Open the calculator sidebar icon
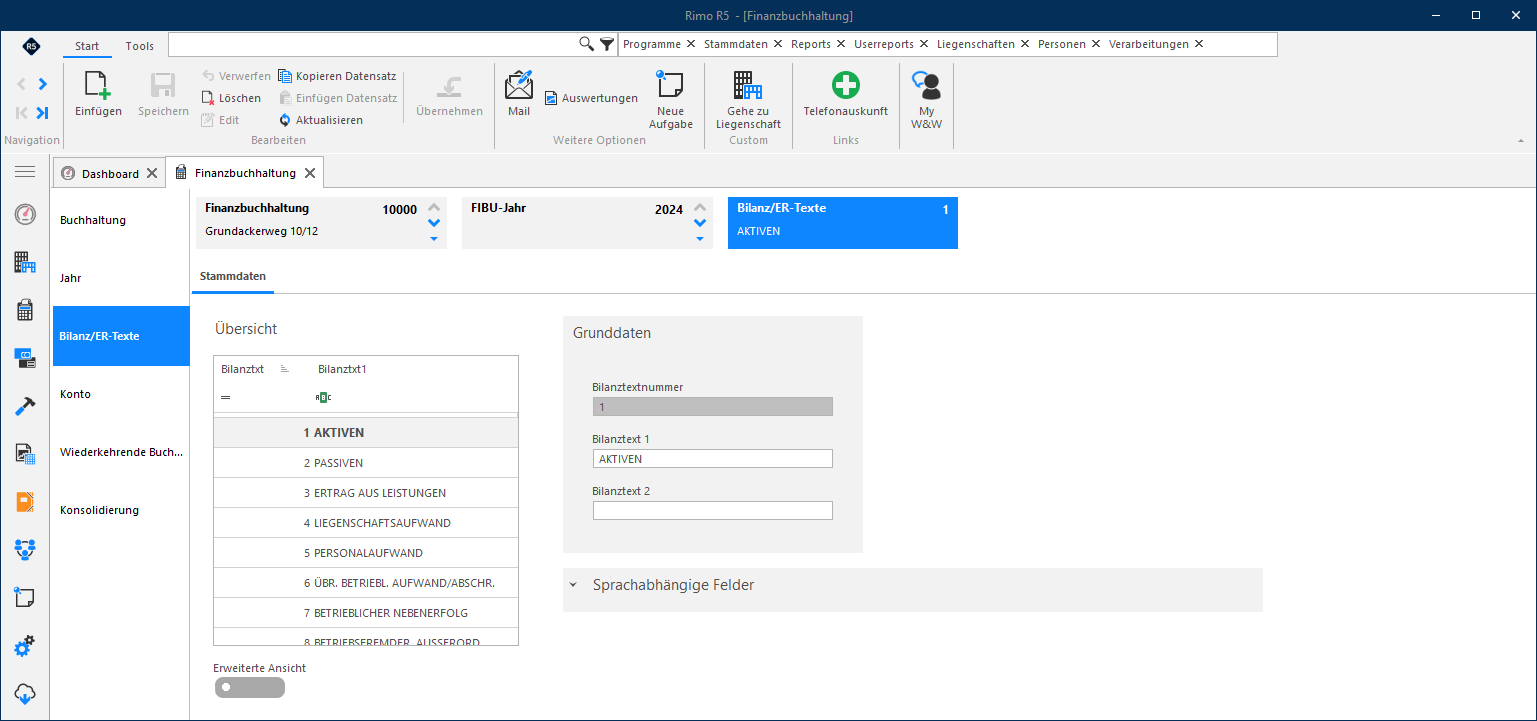Screen dimensions: 1537x721 click(25, 310)
